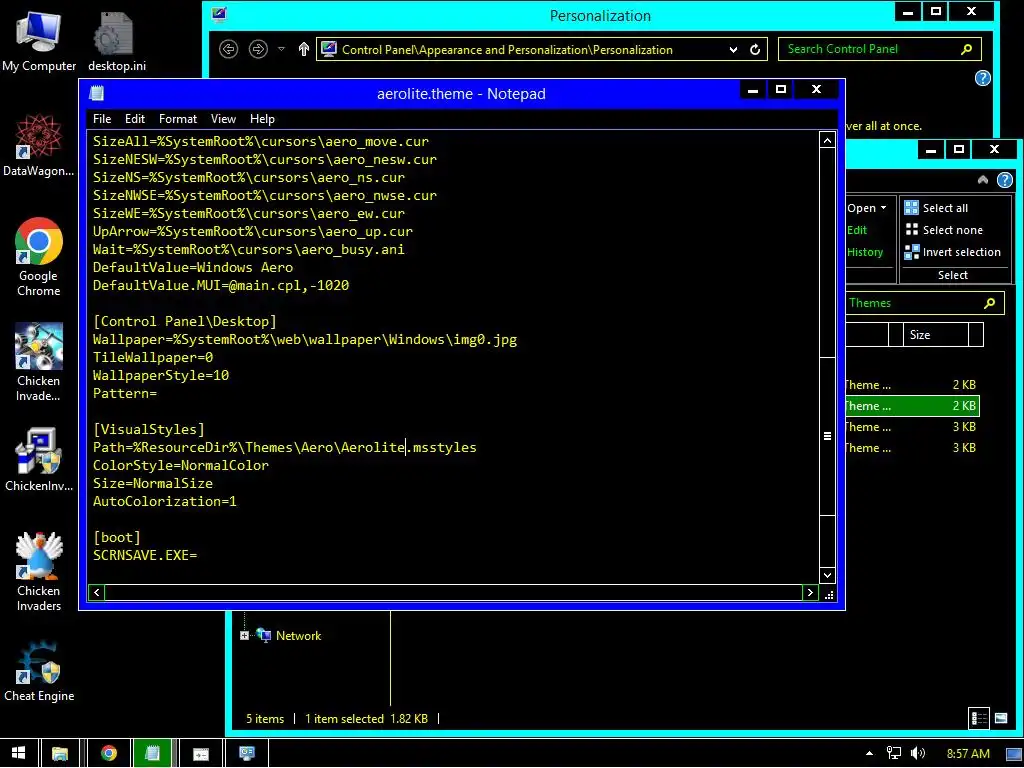Select the first 2 KB Theme file
1024x768 pixels.
point(912,385)
